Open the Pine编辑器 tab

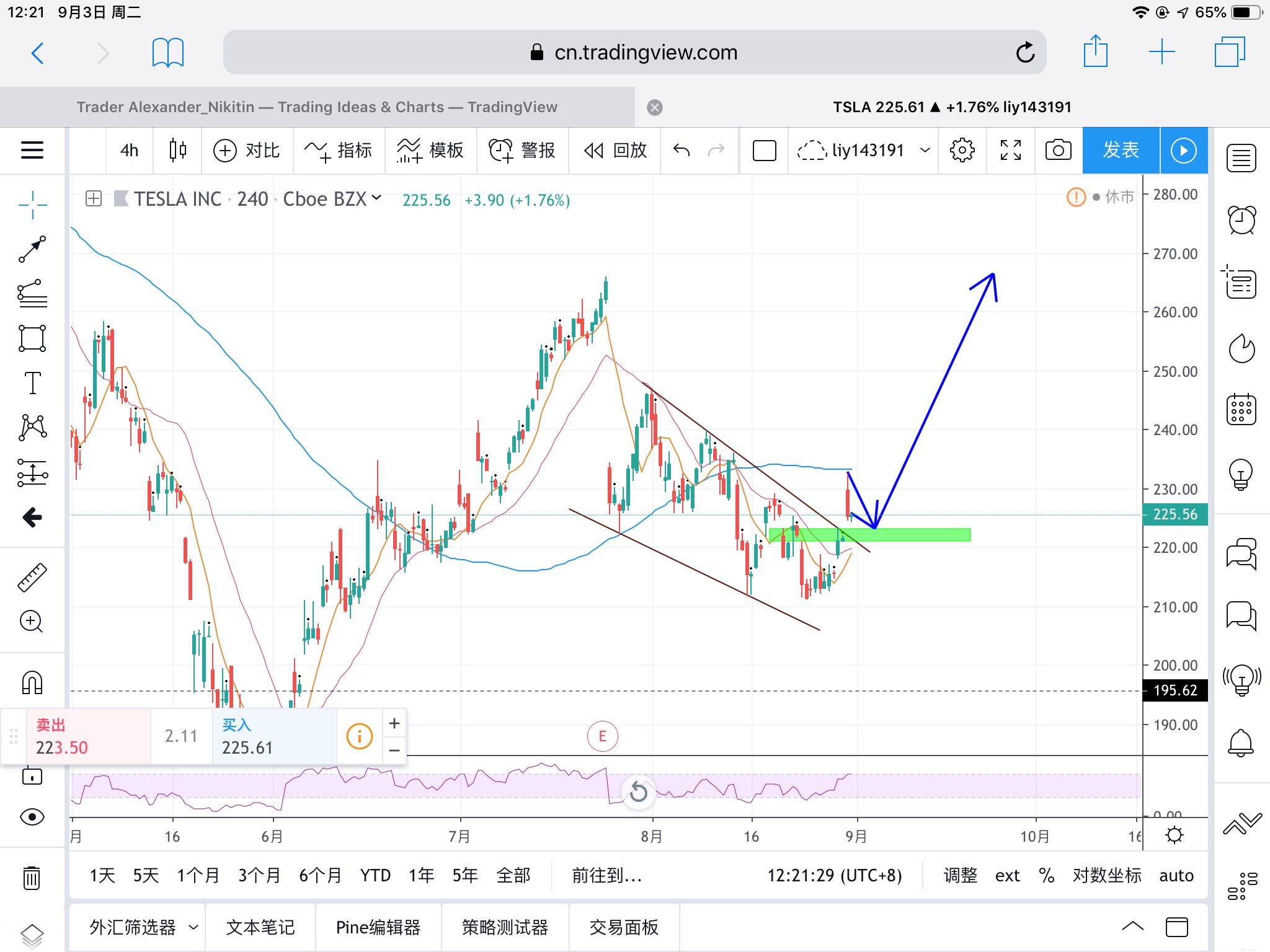(x=378, y=927)
